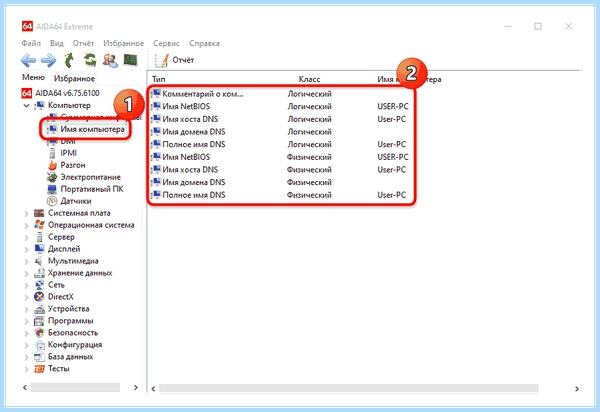
Task: Click the Системная плата motherboard icon
Action: click(x=39, y=213)
